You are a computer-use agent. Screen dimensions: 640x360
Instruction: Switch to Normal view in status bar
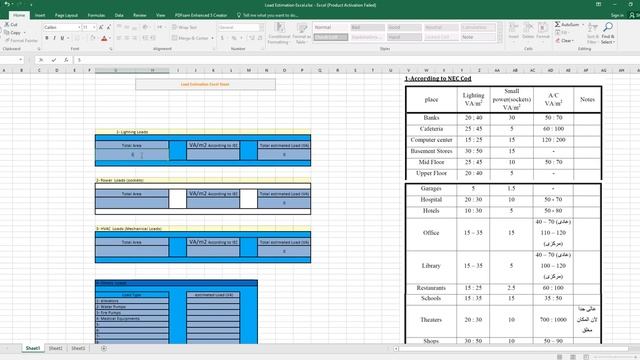(x=560, y=357)
